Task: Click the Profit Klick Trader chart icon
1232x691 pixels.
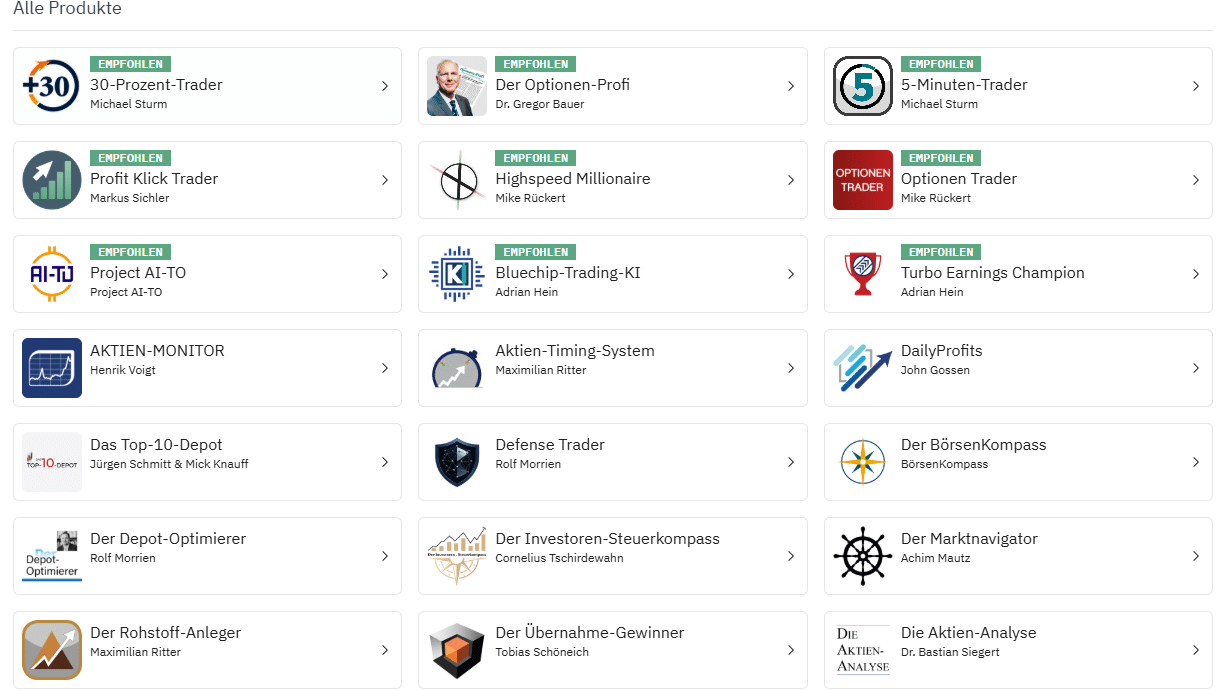Action: pos(51,180)
